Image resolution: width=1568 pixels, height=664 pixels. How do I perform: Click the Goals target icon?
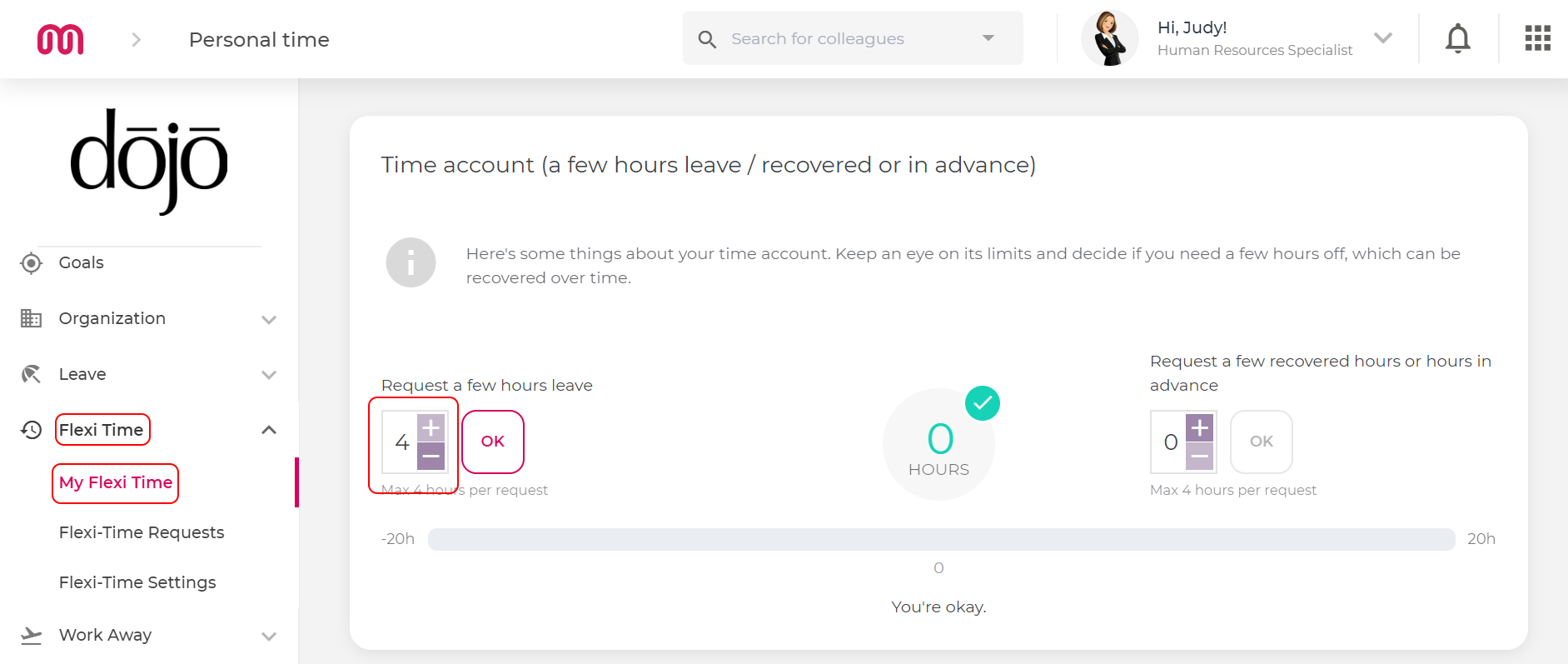click(x=31, y=263)
